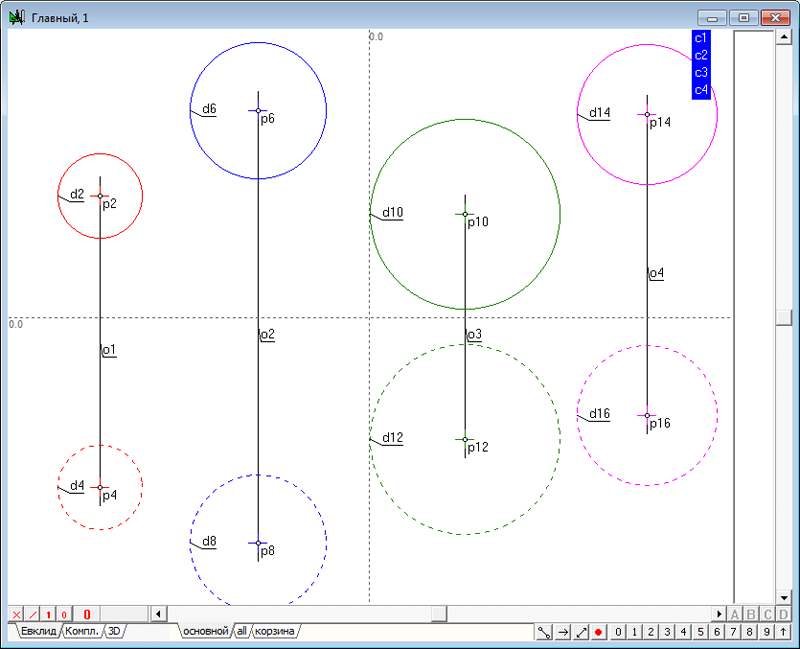Click number button 4 in bottom toolbar

point(684,632)
